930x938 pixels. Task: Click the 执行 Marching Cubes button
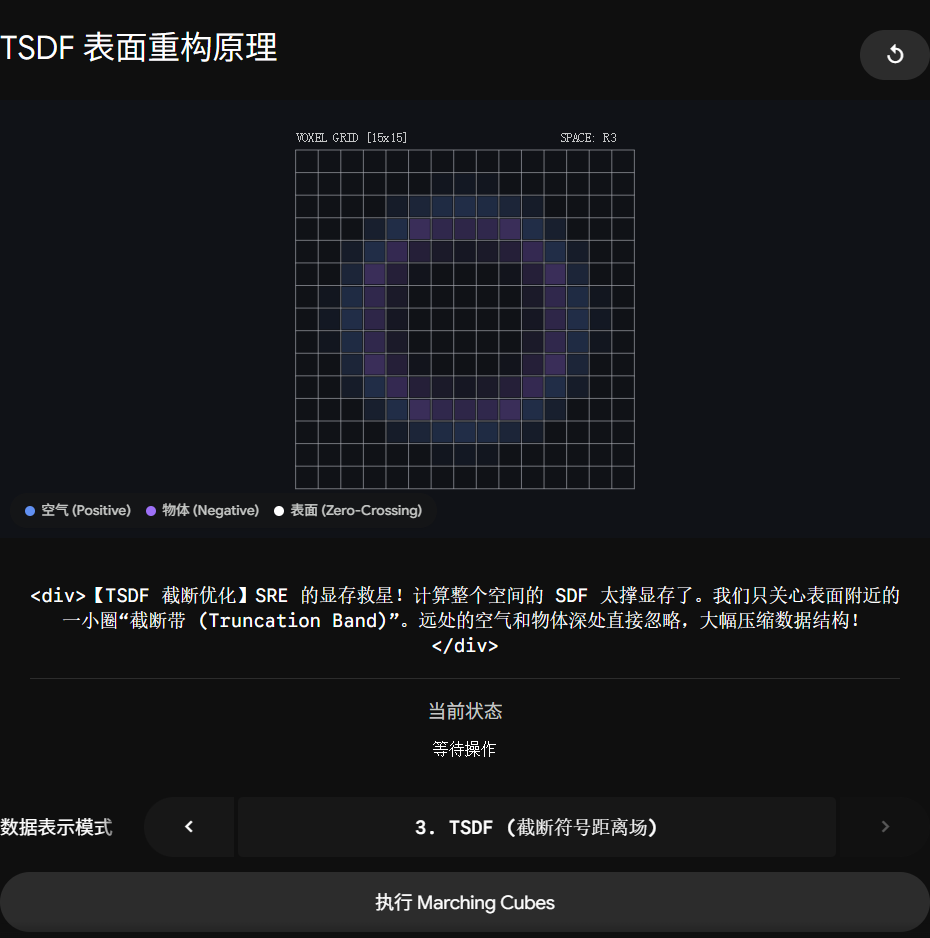tap(465, 902)
